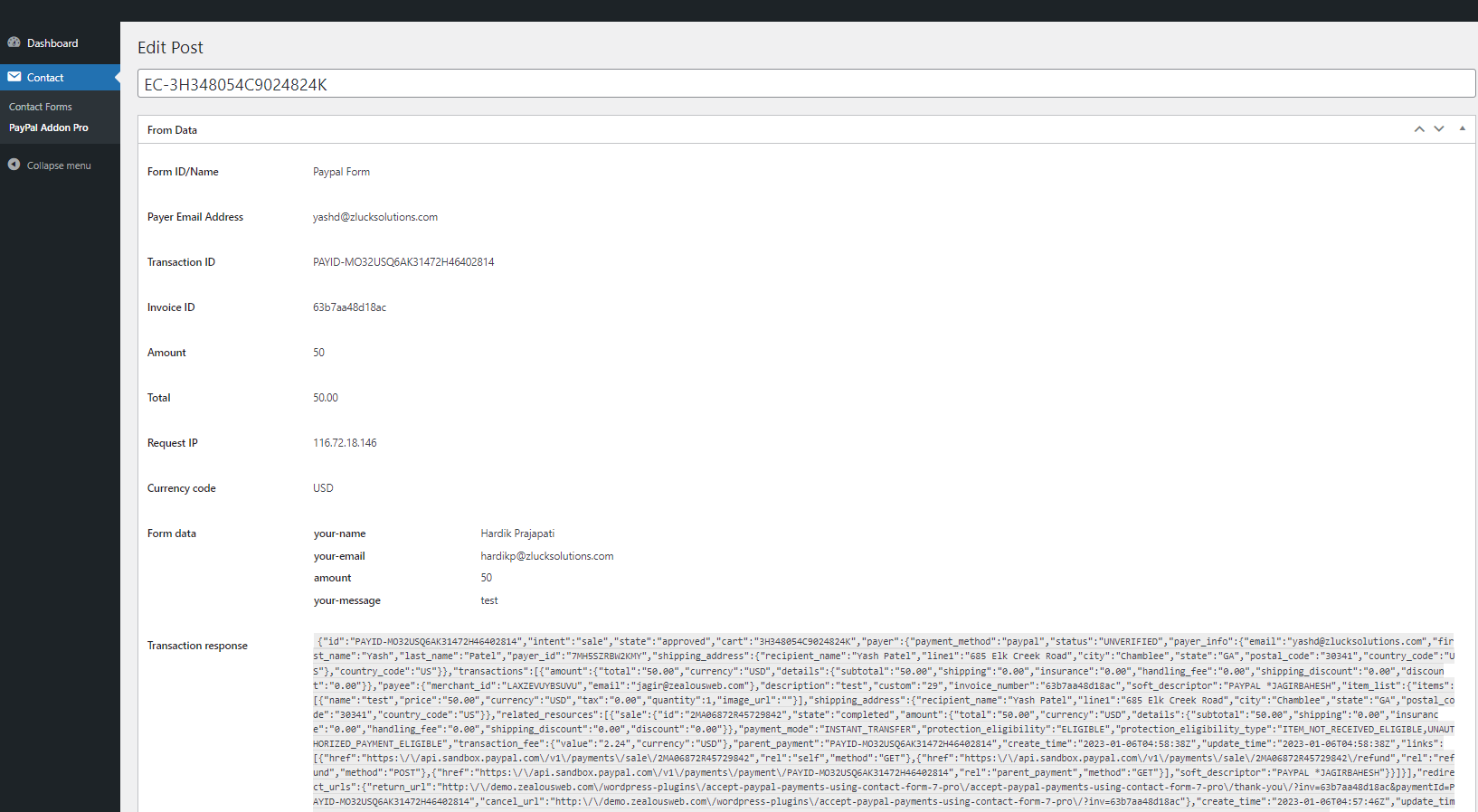The height and width of the screenshot is (812, 1478).
Task: Click the payer email yashd@zlucksolutions.com
Action: pos(375,217)
